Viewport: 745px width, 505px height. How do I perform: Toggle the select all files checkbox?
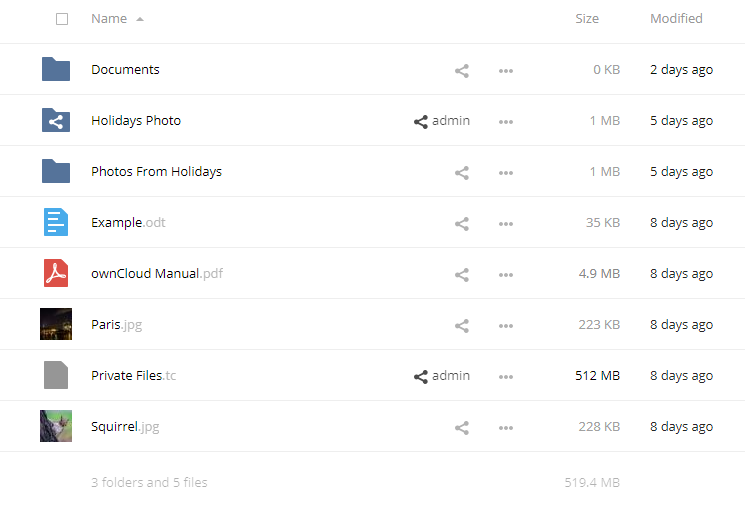[x=62, y=19]
